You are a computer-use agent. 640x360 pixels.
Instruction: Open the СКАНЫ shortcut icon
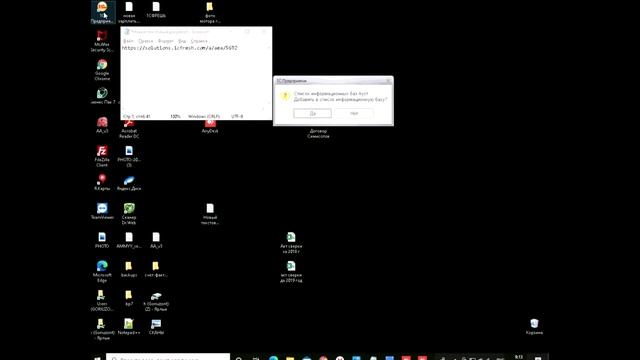[156, 327]
